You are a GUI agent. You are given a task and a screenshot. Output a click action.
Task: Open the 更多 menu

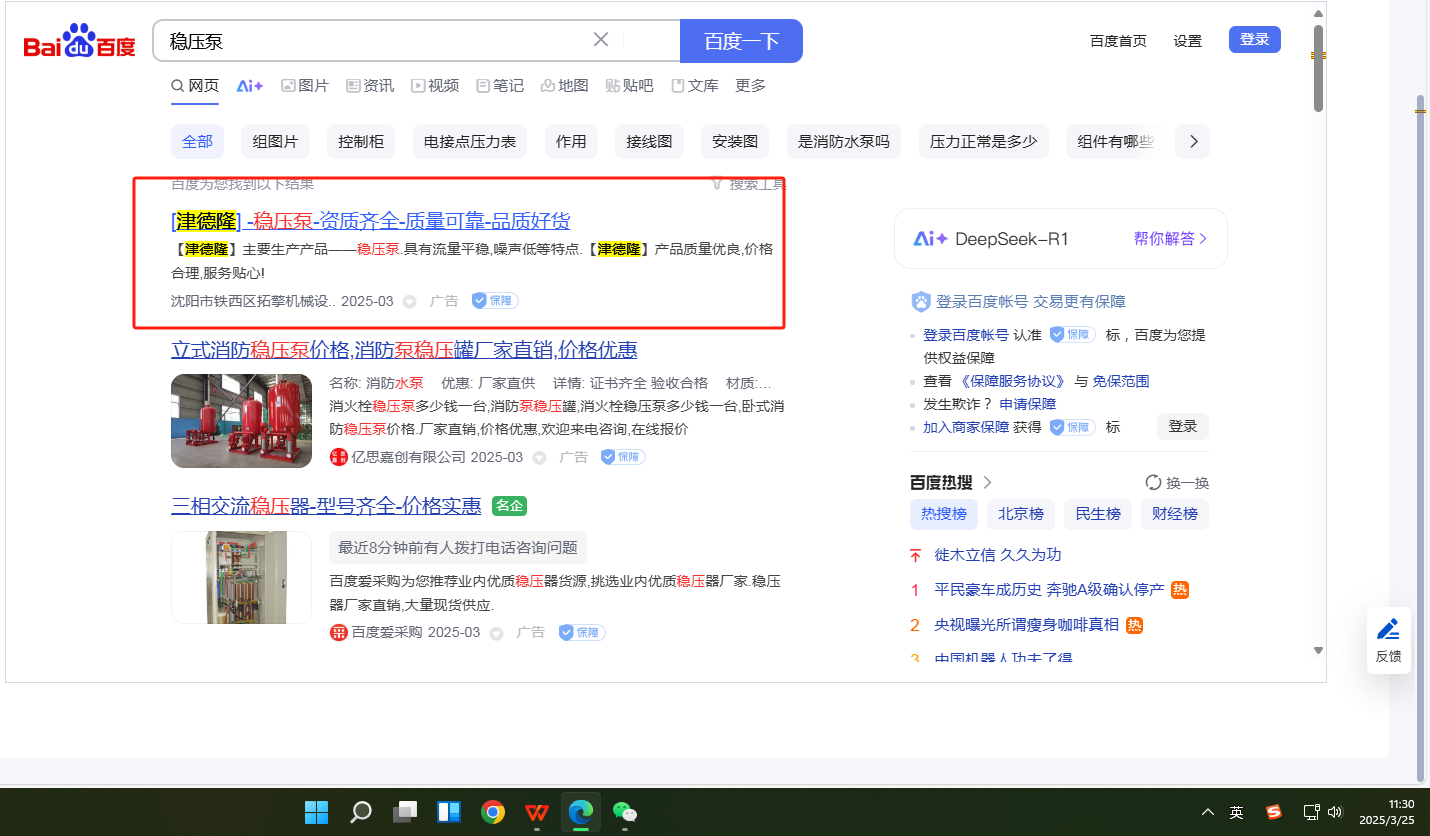point(750,86)
